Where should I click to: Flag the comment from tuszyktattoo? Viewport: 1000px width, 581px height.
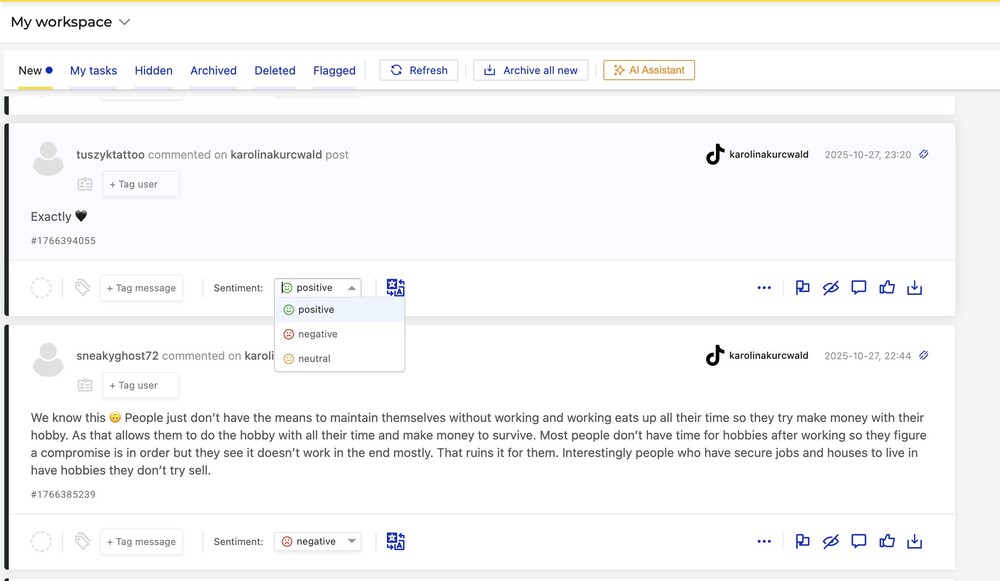point(802,287)
